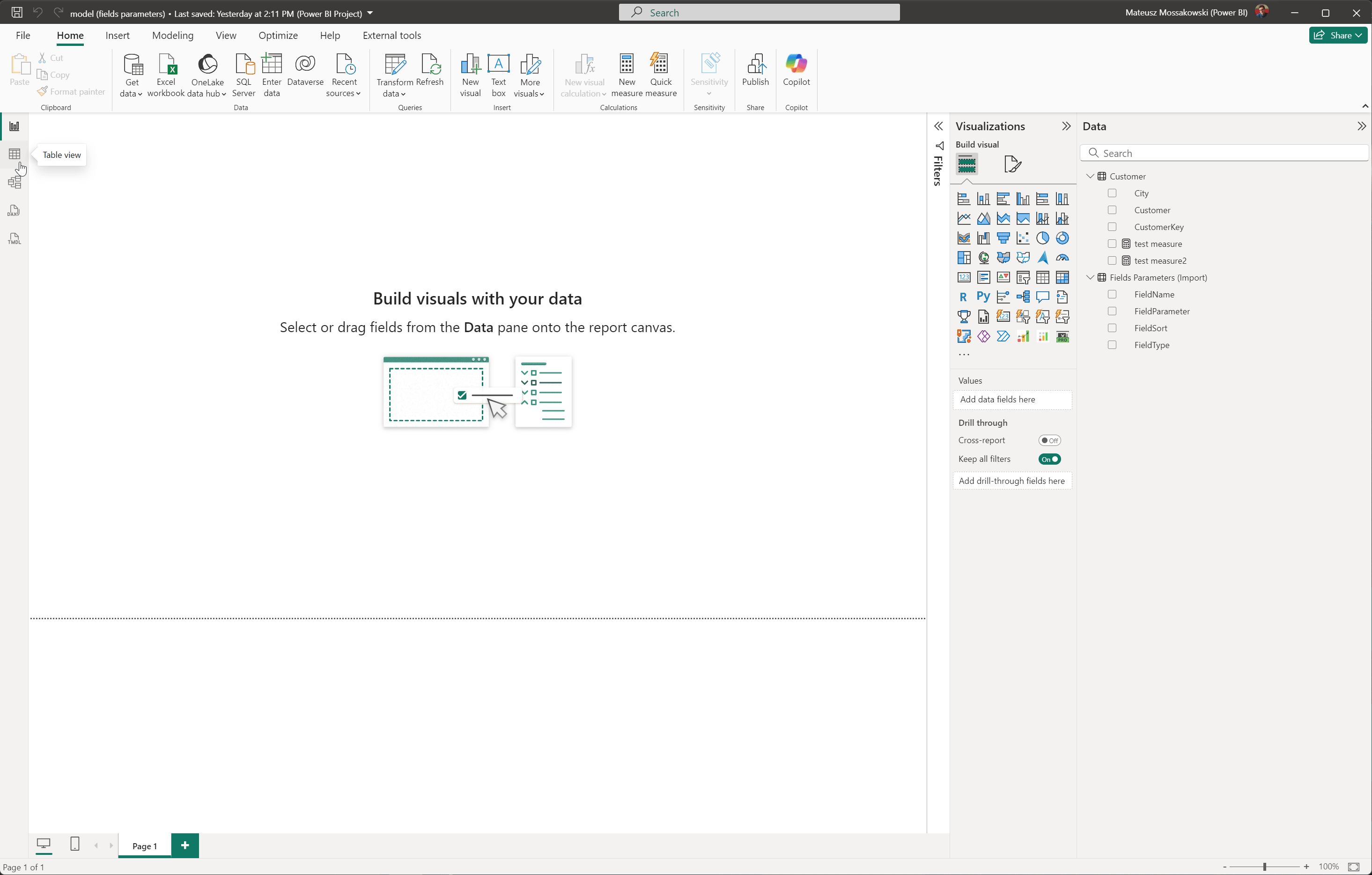Viewport: 1372px width, 875px height.
Task: Open DAX query view icon
Action: coord(14,210)
